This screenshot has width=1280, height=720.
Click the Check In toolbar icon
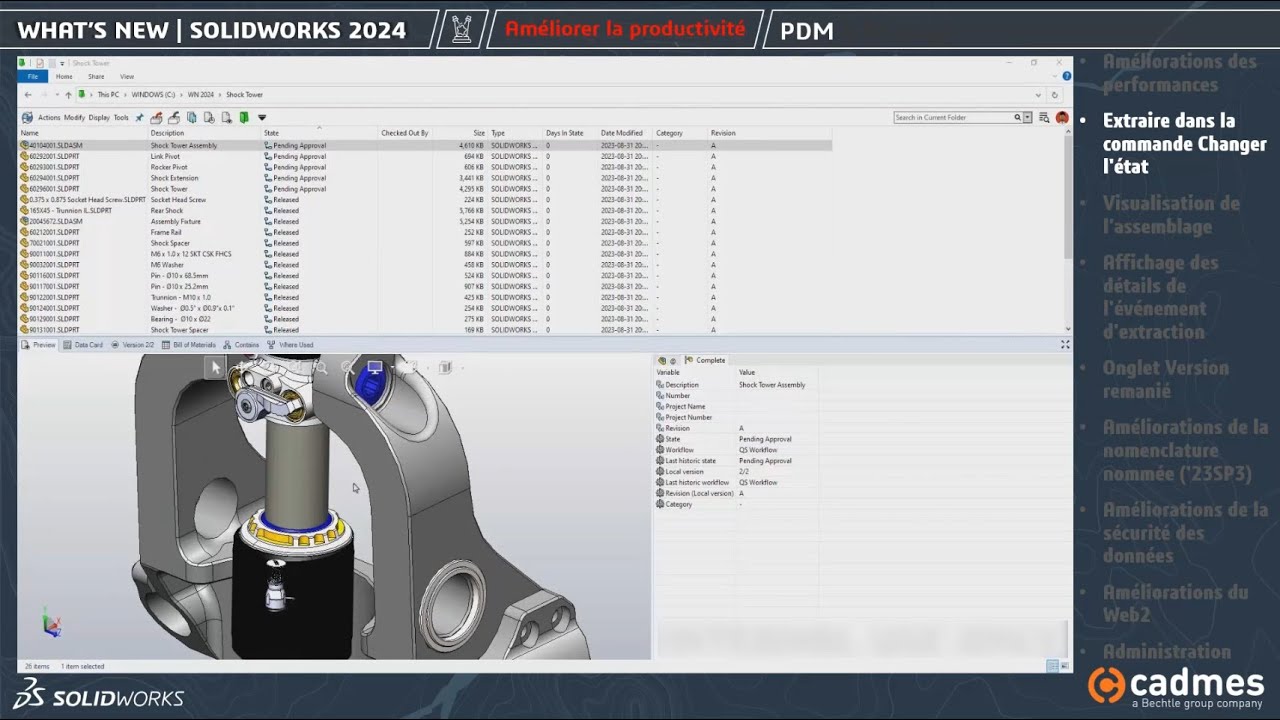tap(174, 117)
